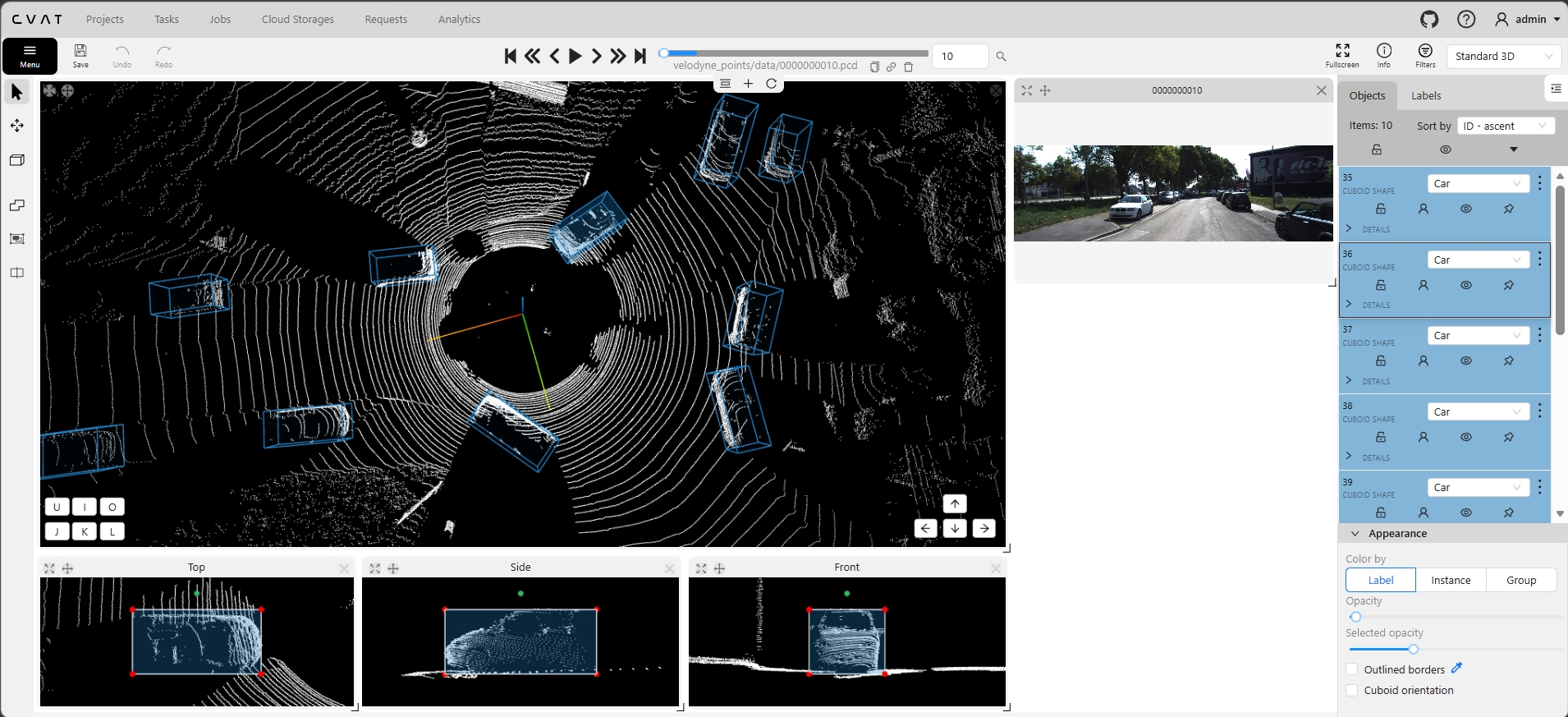This screenshot has width=1568, height=717.
Task: Open Projects page
Action: (105, 19)
